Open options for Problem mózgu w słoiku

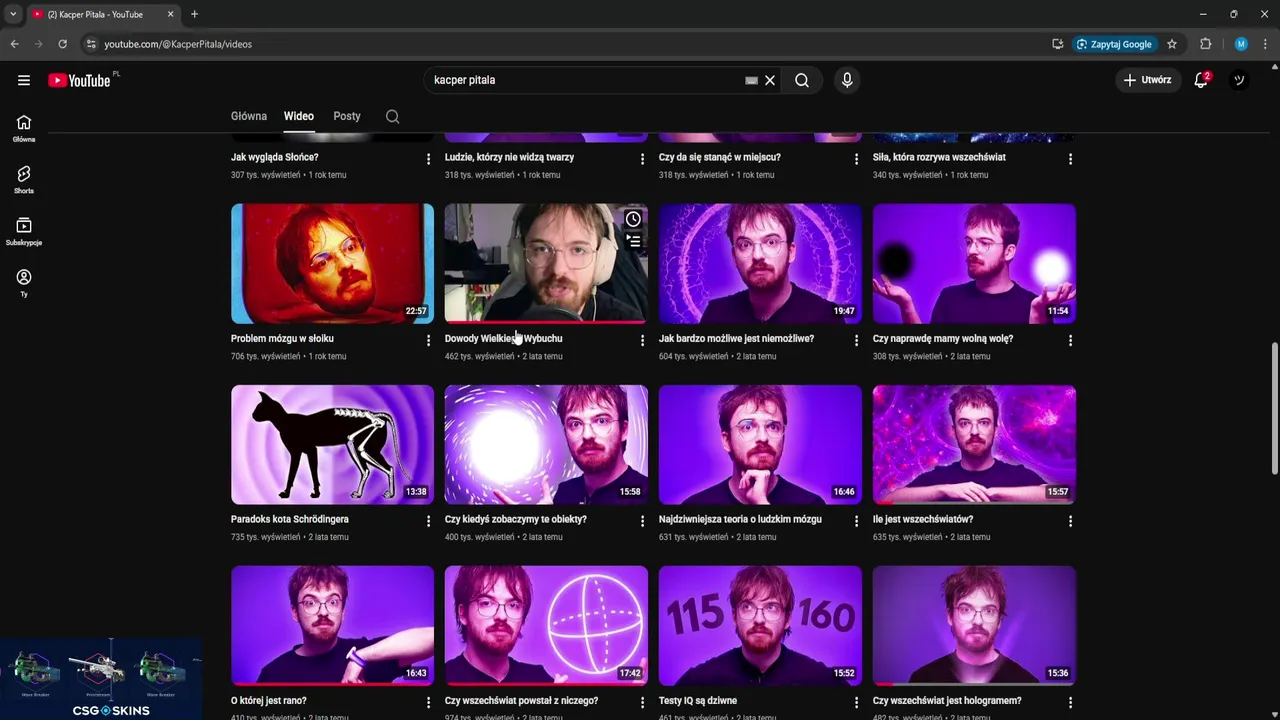tap(428, 341)
